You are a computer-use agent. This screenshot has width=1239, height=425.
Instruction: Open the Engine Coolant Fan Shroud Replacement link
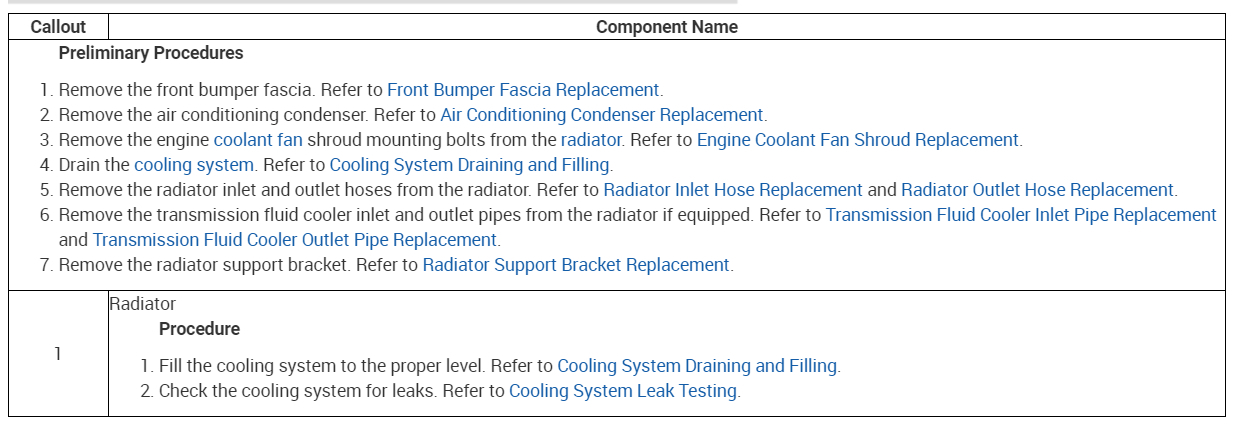click(857, 139)
